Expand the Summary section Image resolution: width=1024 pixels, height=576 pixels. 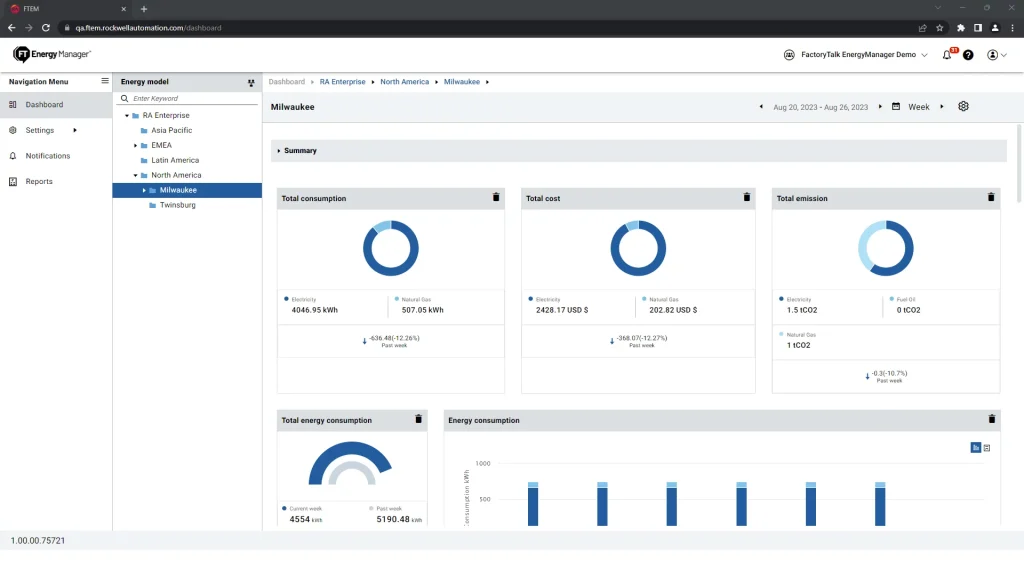click(x=279, y=151)
